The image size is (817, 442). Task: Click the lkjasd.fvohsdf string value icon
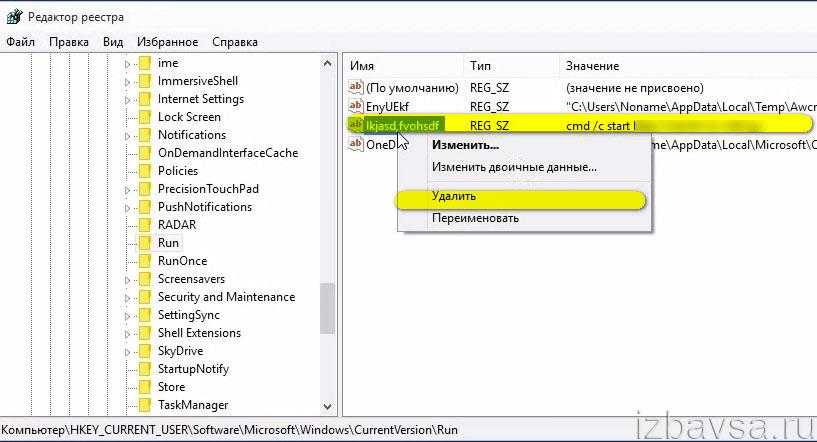coord(355,125)
